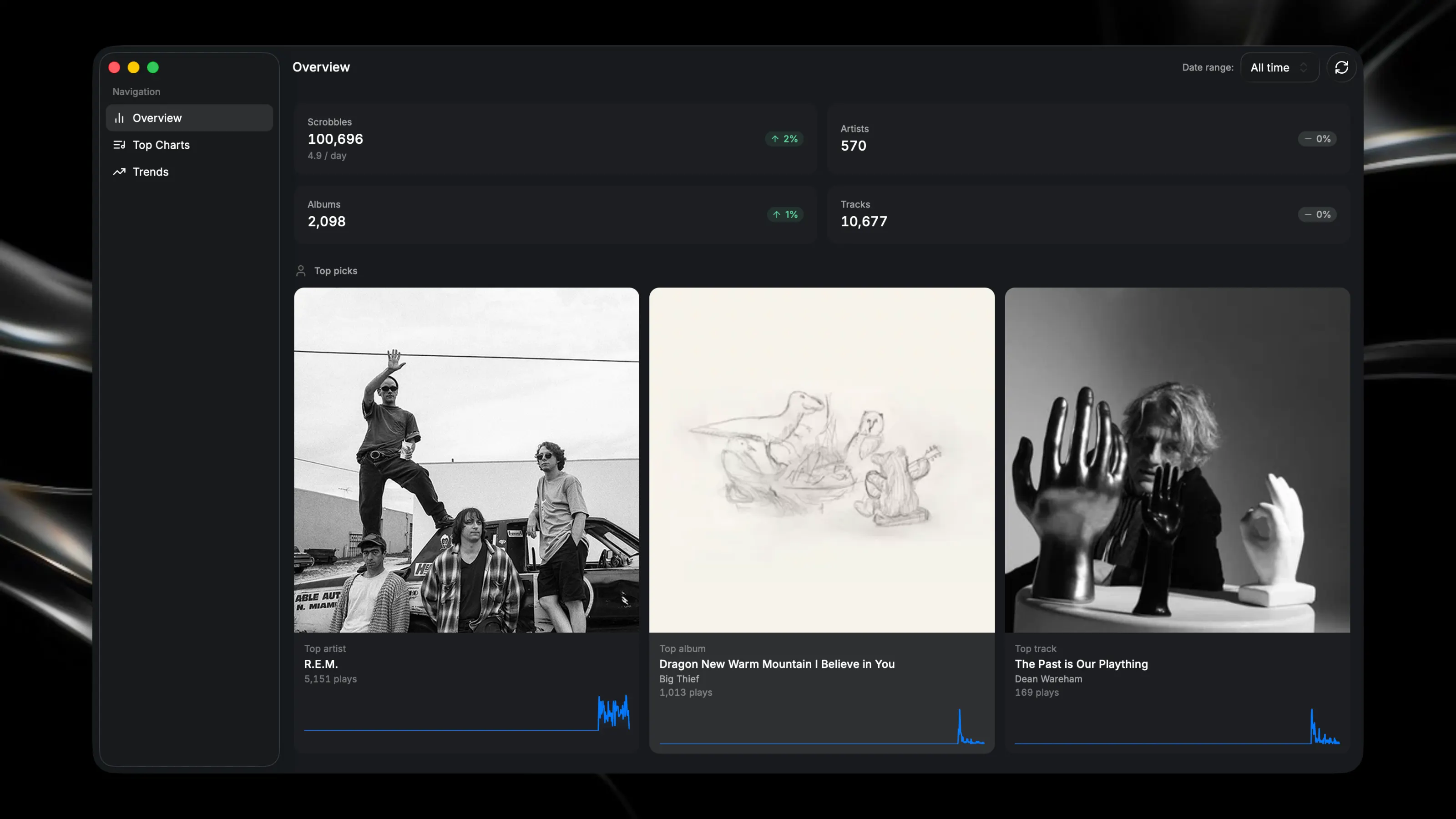Click the trending arrow icon beside Trends
This screenshot has height=819, width=1456.
pyautogui.click(x=119, y=172)
